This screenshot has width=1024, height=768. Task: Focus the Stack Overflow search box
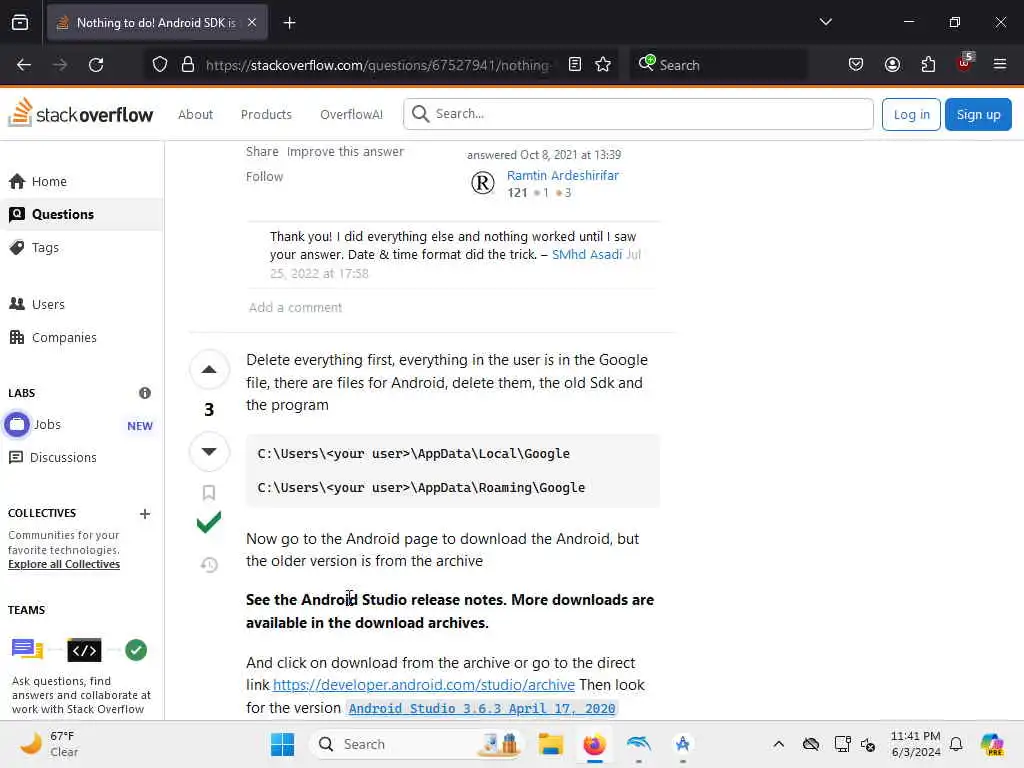[x=638, y=114]
